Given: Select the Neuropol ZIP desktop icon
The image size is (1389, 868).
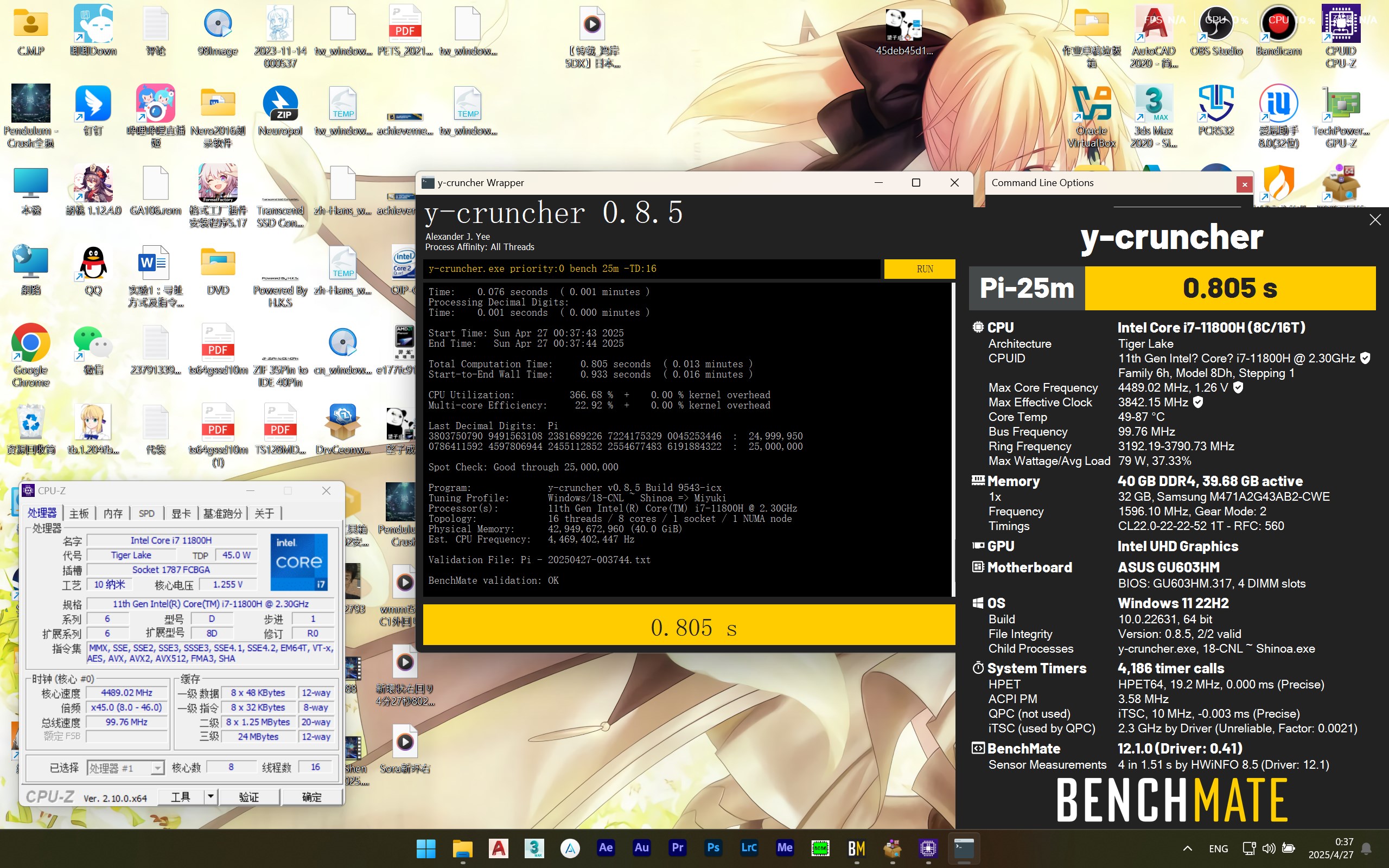Looking at the screenshot, I should click(280, 111).
